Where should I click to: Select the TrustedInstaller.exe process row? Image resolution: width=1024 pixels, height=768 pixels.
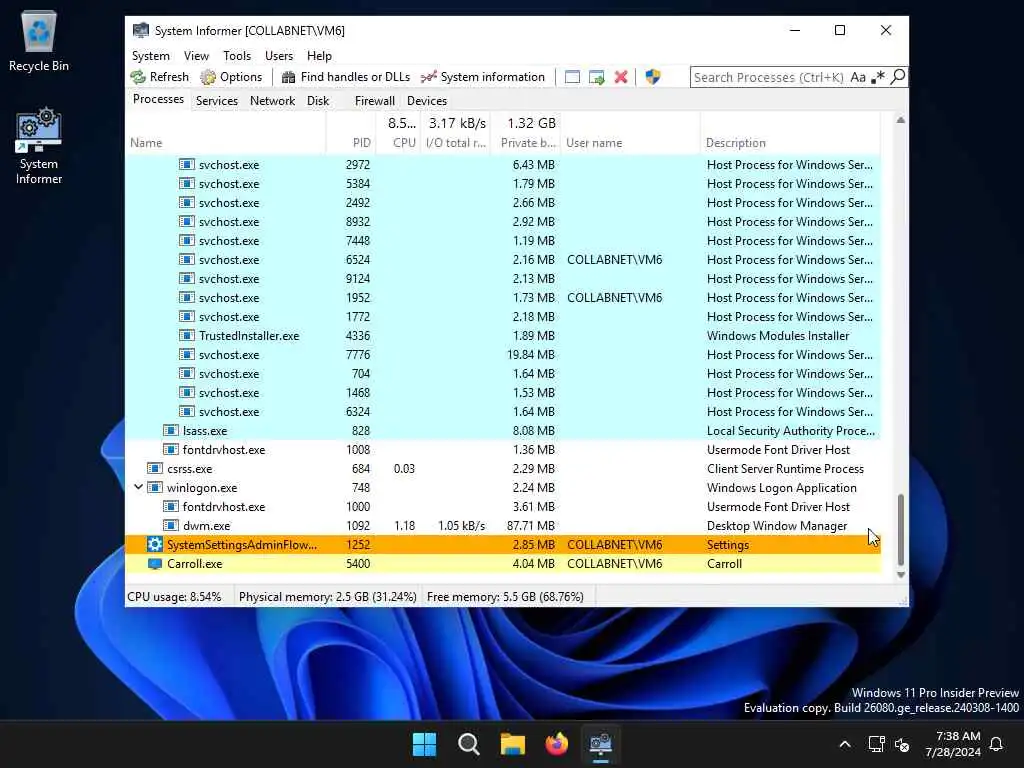(503, 336)
